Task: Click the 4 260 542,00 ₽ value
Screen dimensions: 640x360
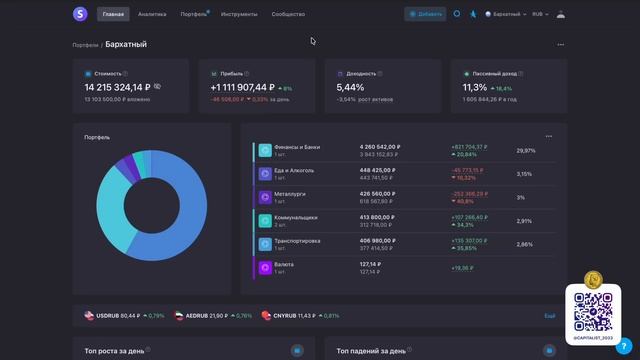Action: 380,147
